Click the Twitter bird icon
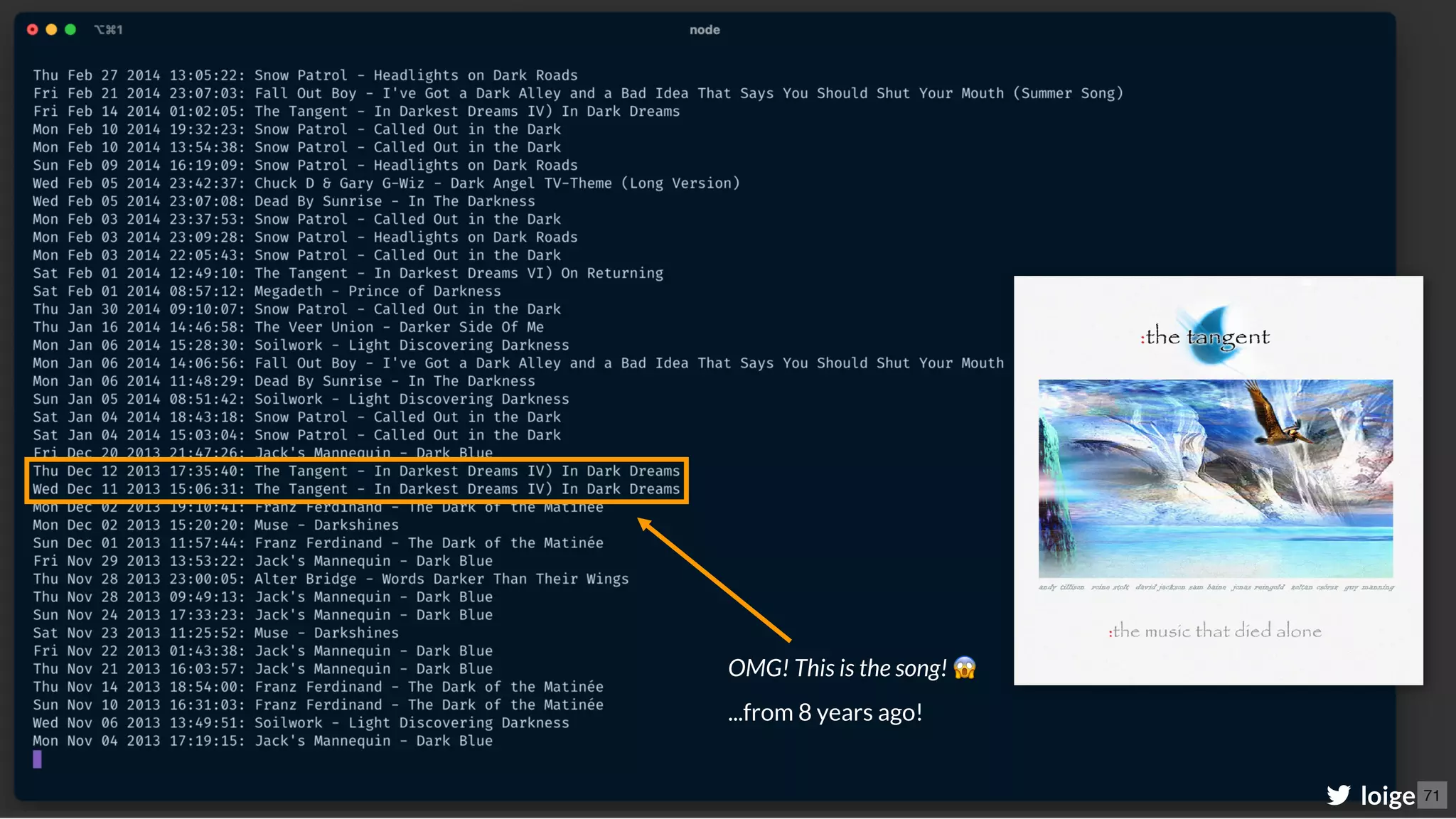 [x=1339, y=795]
